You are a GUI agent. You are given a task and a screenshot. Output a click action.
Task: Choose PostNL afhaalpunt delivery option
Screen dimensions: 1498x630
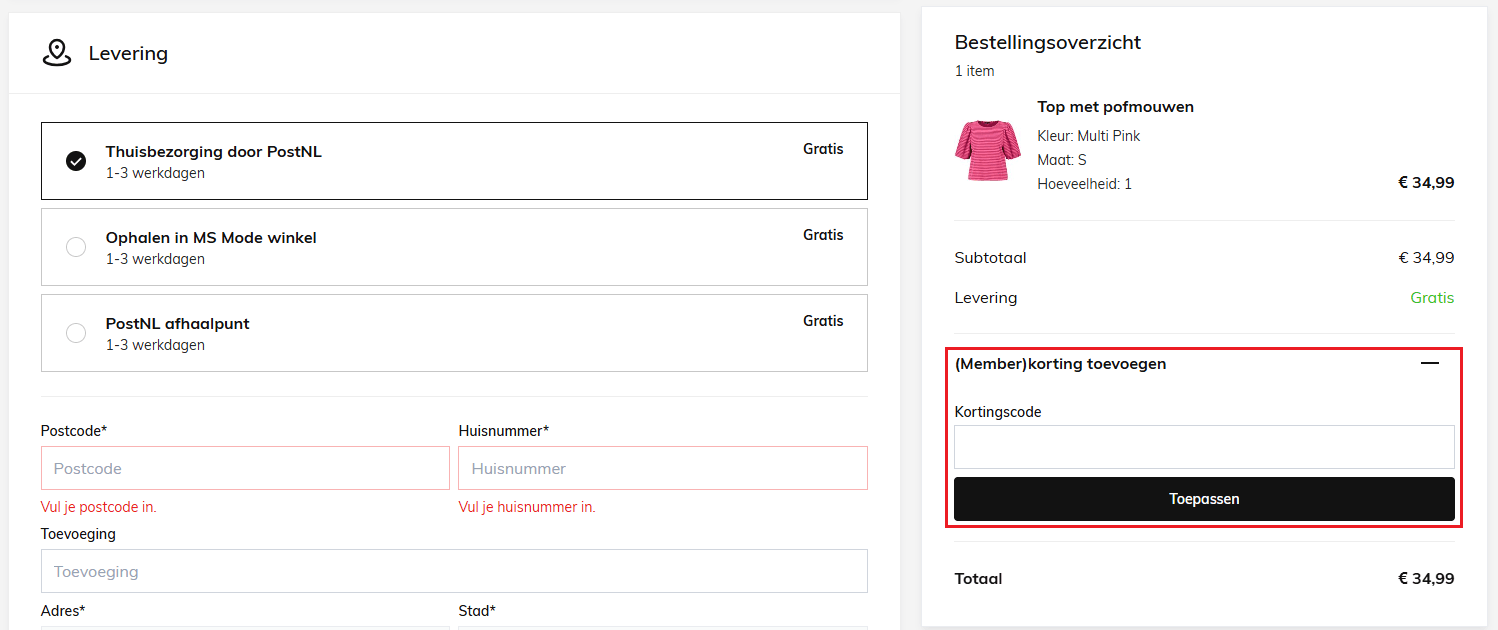click(454, 333)
